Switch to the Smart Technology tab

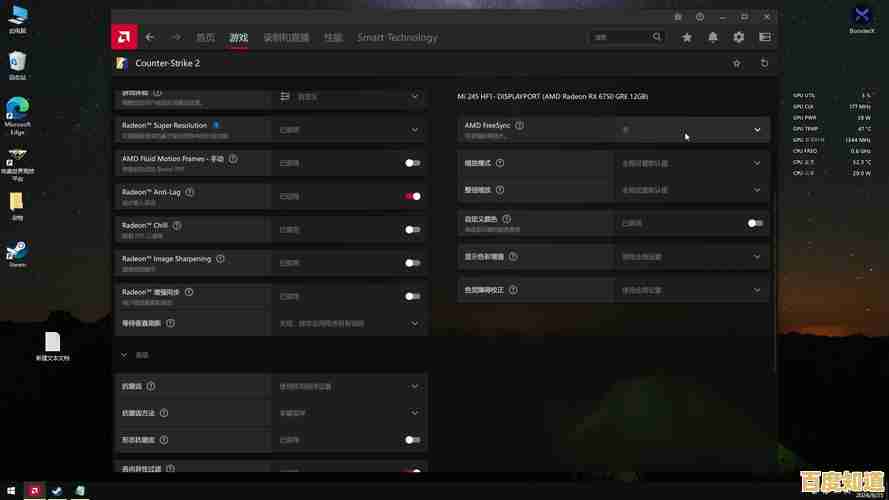397,37
